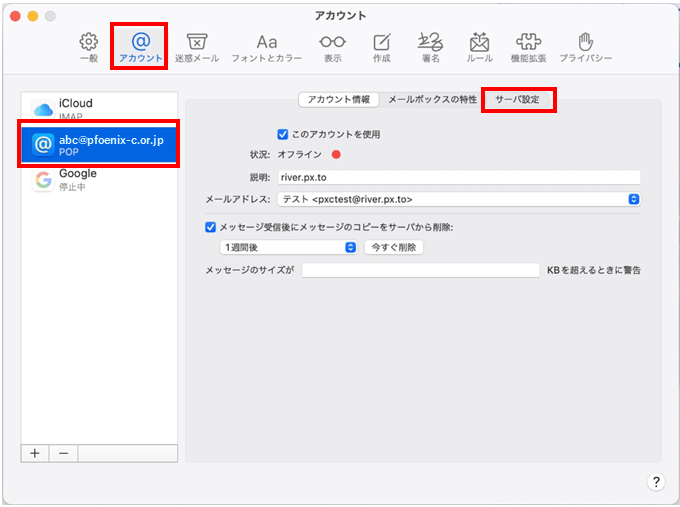Open Viewing (表示) preferences glasses icon
The width and height of the screenshot is (680, 507).
click(x=332, y=47)
